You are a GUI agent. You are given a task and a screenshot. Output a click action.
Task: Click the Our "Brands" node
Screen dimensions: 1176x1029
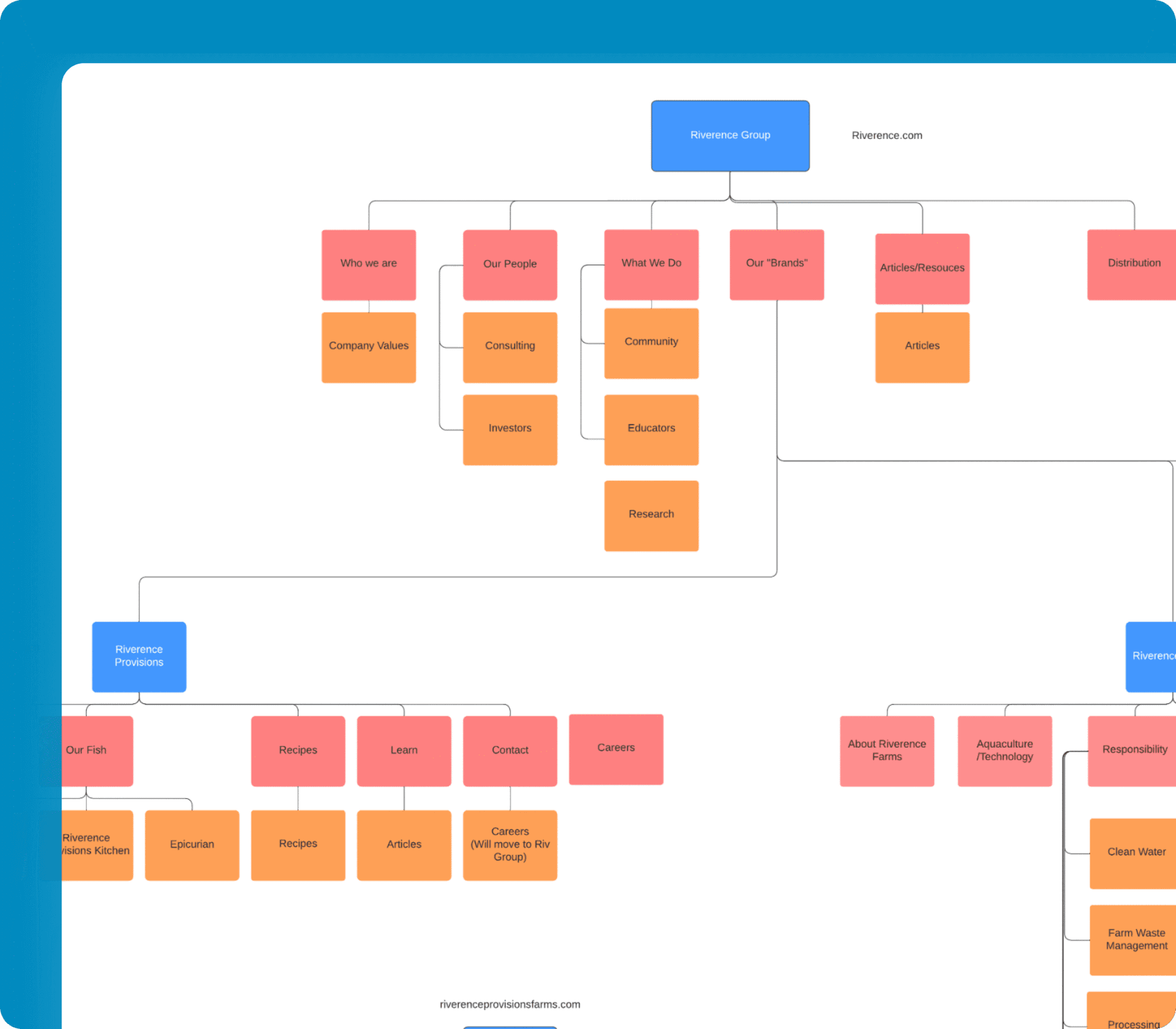click(777, 265)
